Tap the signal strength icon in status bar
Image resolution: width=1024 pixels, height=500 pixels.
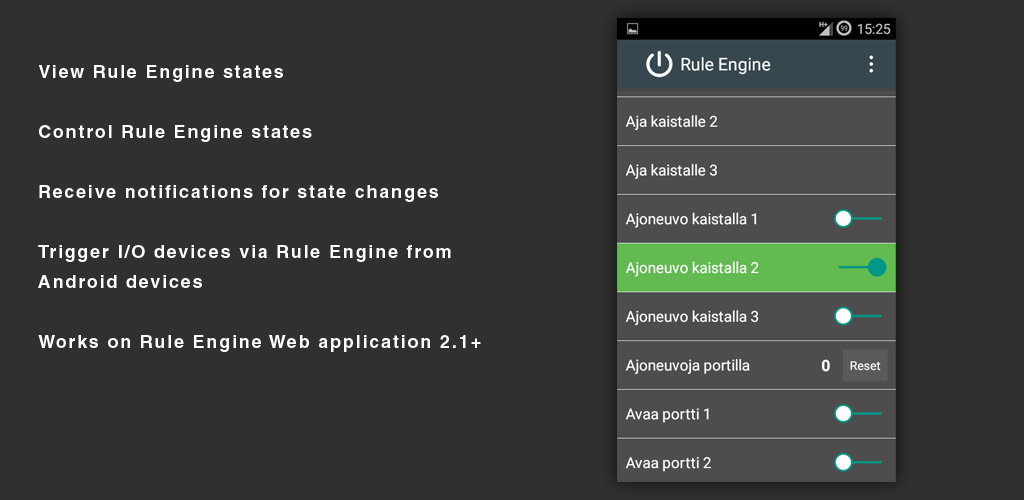(825, 29)
